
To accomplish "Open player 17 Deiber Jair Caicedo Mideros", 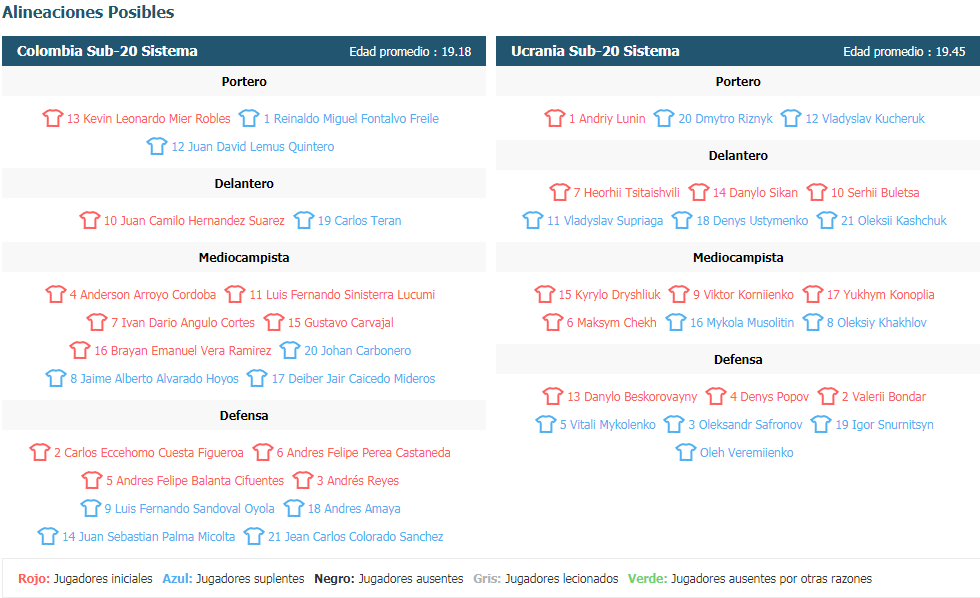I will tap(353, 379).
